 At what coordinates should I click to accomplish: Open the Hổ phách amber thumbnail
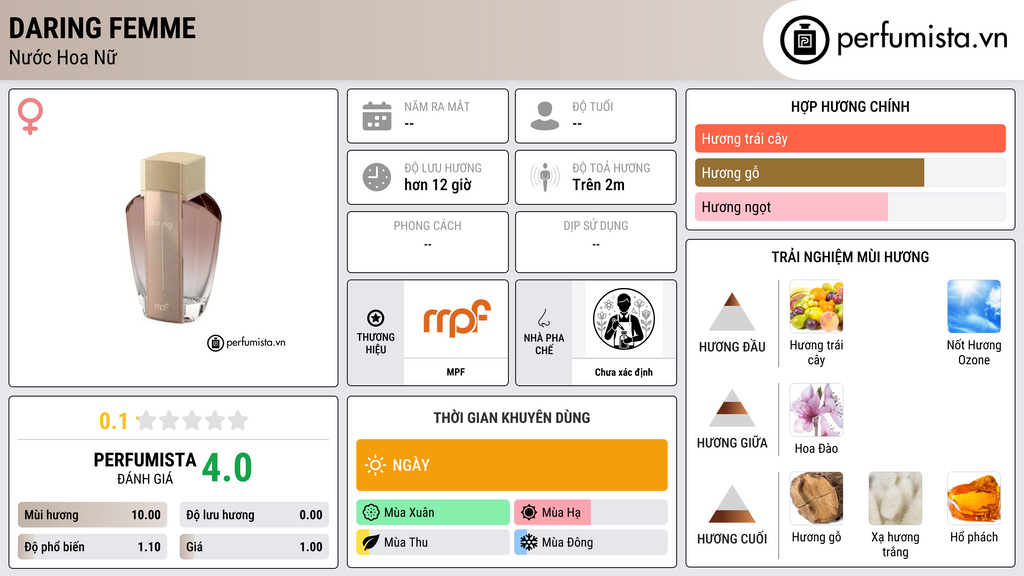pyautogui.click(x=974, y=498)
